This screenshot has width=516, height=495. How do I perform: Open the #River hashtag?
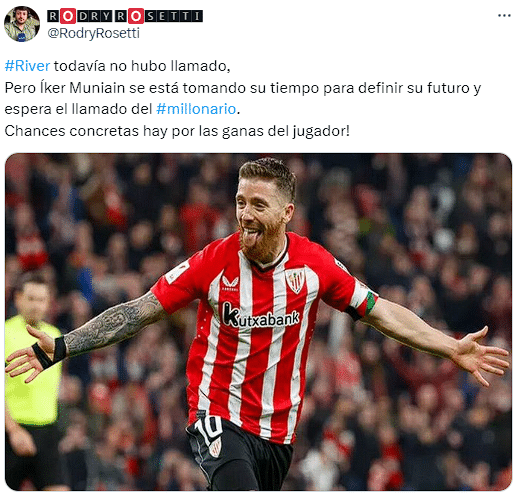pos(27,66)
